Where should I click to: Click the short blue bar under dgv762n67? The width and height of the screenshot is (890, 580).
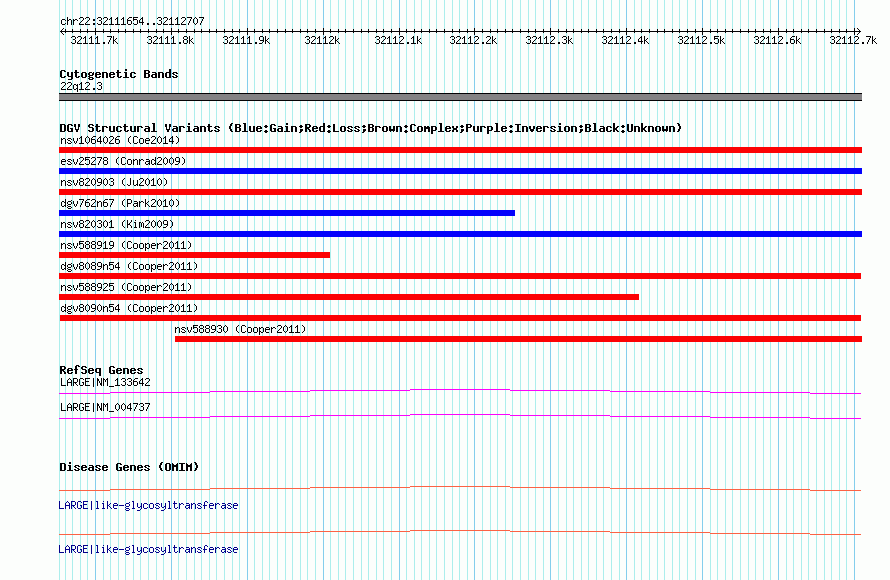[x=287, y=213]
